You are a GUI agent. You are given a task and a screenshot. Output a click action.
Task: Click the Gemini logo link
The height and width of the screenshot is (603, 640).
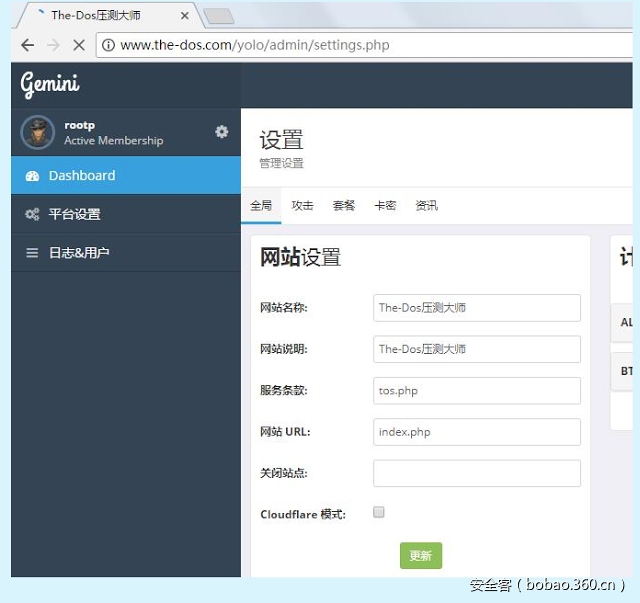[50, 85]
